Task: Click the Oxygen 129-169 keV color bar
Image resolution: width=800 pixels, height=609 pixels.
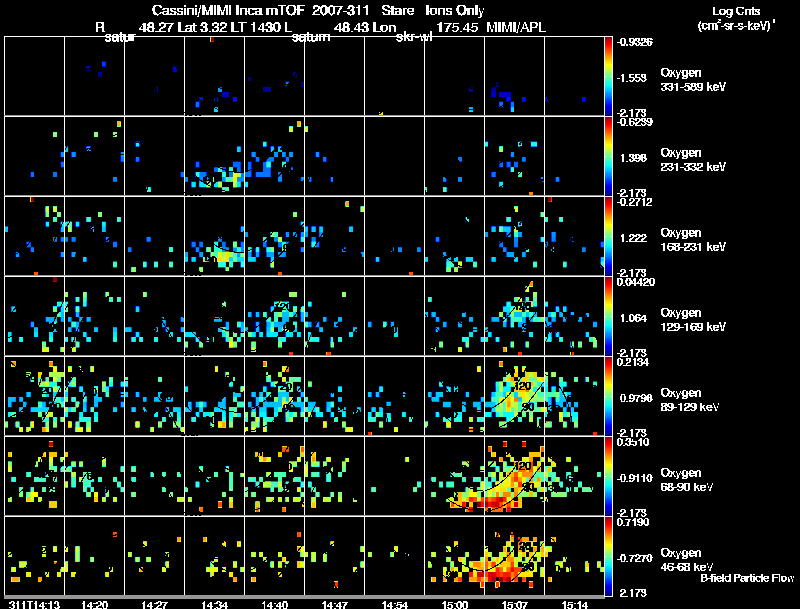Action: coord(608,316)
